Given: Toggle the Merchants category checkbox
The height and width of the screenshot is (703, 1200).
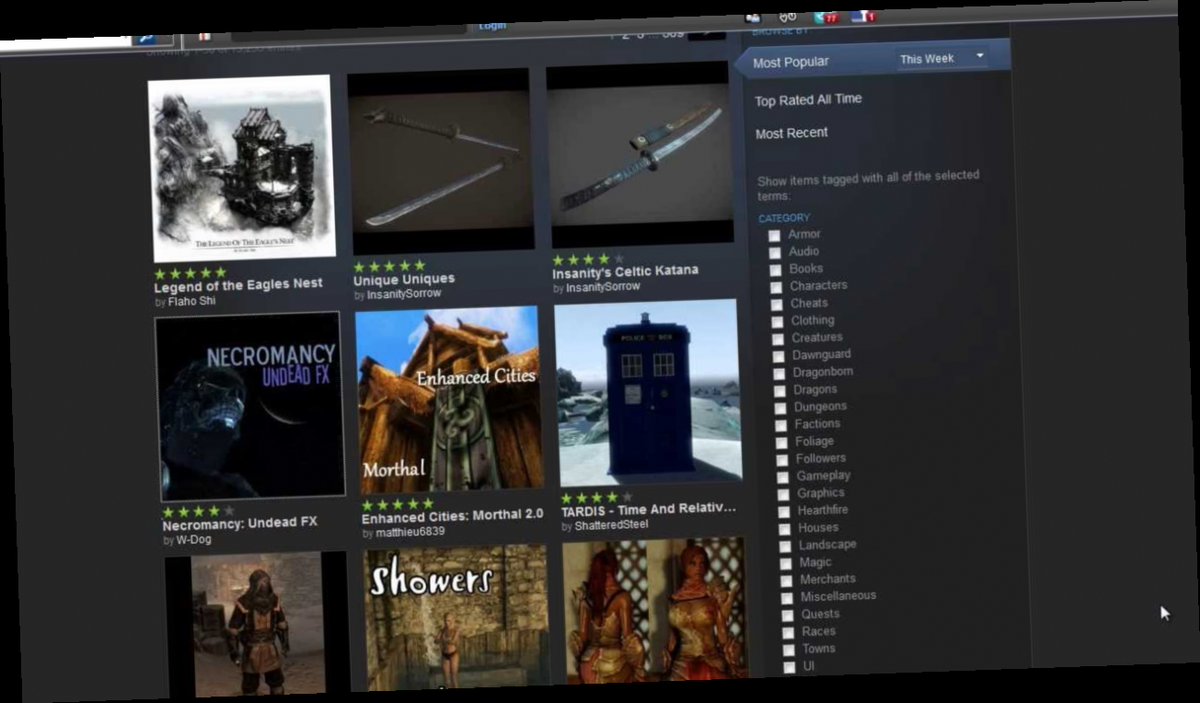Looking at the screenshot, I should (x=787, y=580).
